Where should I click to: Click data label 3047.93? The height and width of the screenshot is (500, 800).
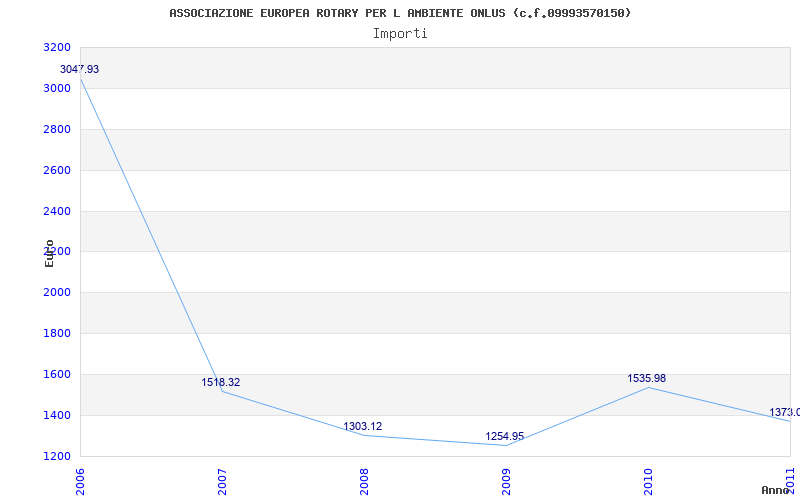pos(80,69)
